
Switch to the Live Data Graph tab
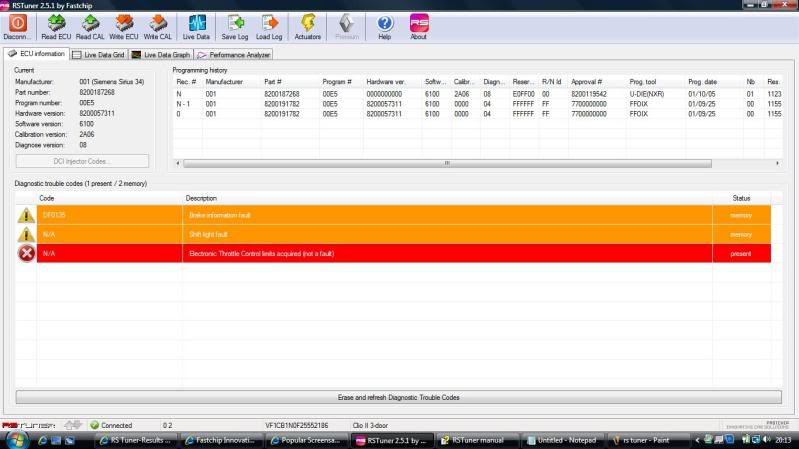click(161, 54)
